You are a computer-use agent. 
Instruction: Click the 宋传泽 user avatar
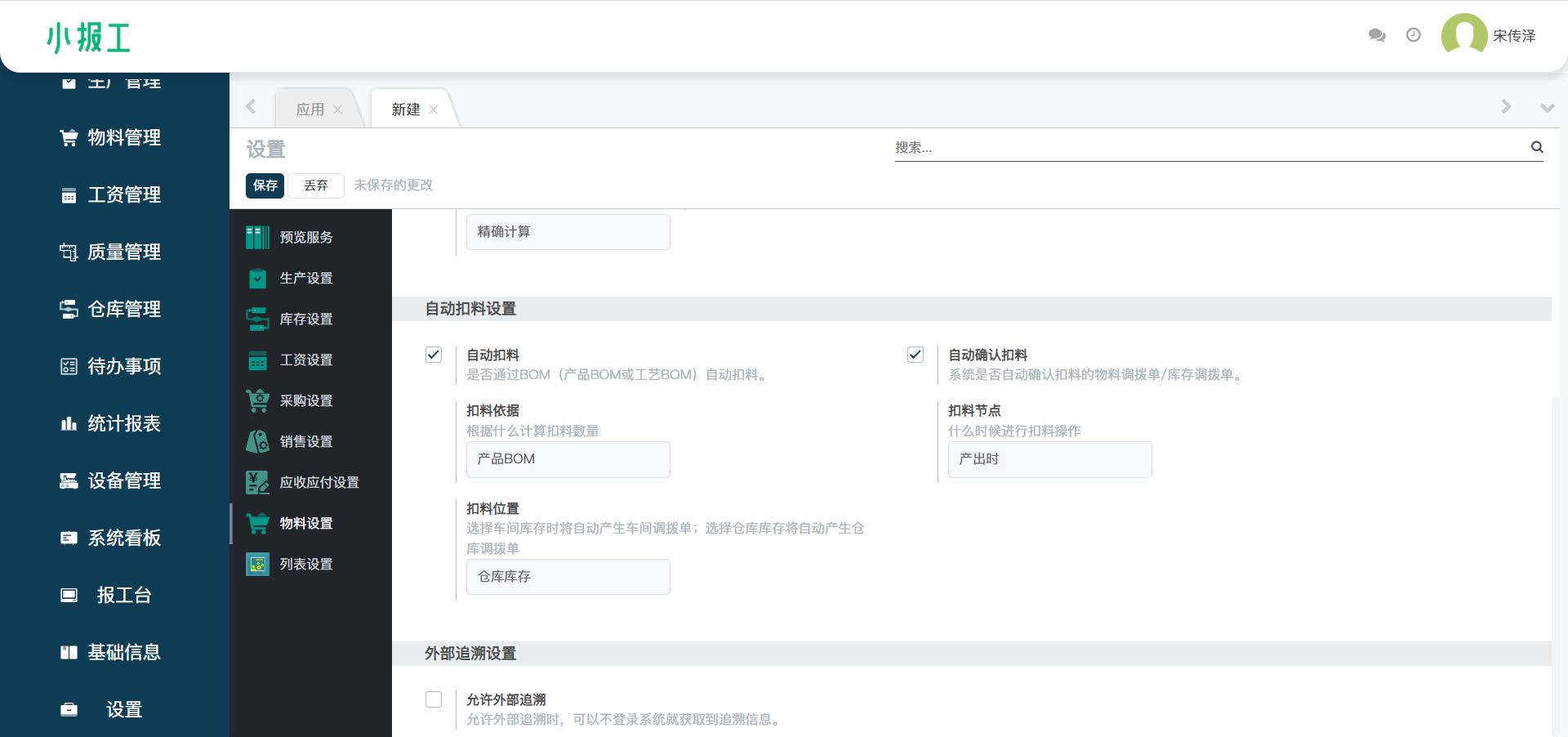pos(1464,35)
